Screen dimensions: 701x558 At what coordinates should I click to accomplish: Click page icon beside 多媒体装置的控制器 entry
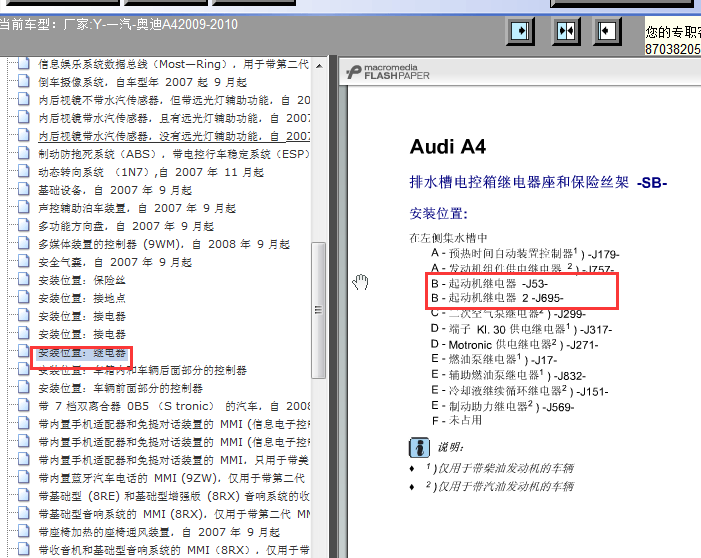pos(24,242)
